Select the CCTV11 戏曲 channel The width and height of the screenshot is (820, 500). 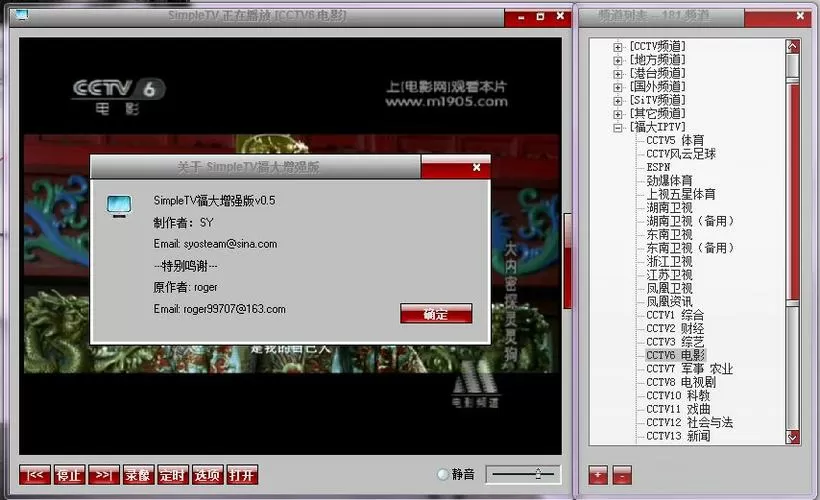[678, 409]
